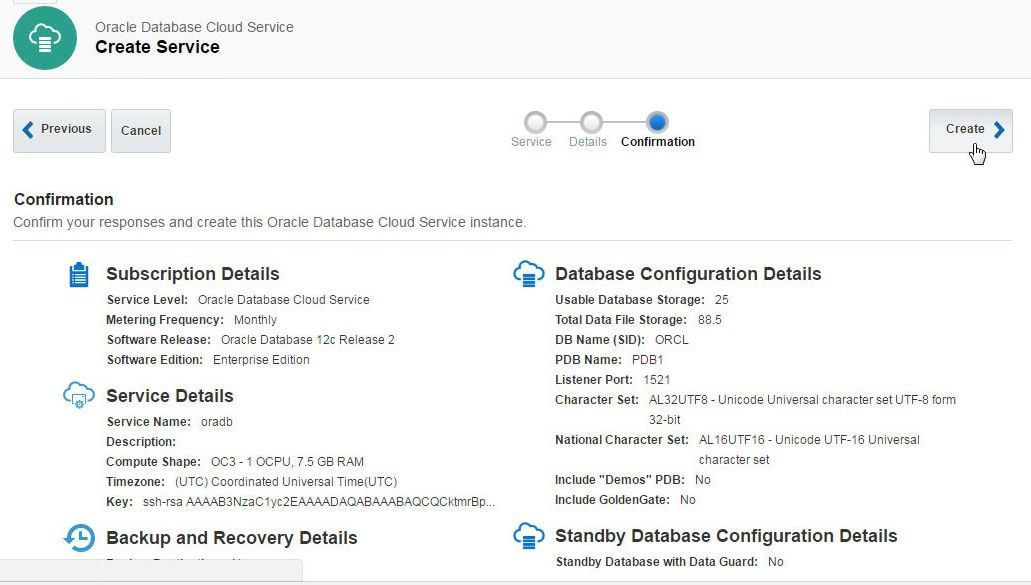Jump to the Service wizard step
This screenshot has width=1031, height=585.
(x=535, y=122)
